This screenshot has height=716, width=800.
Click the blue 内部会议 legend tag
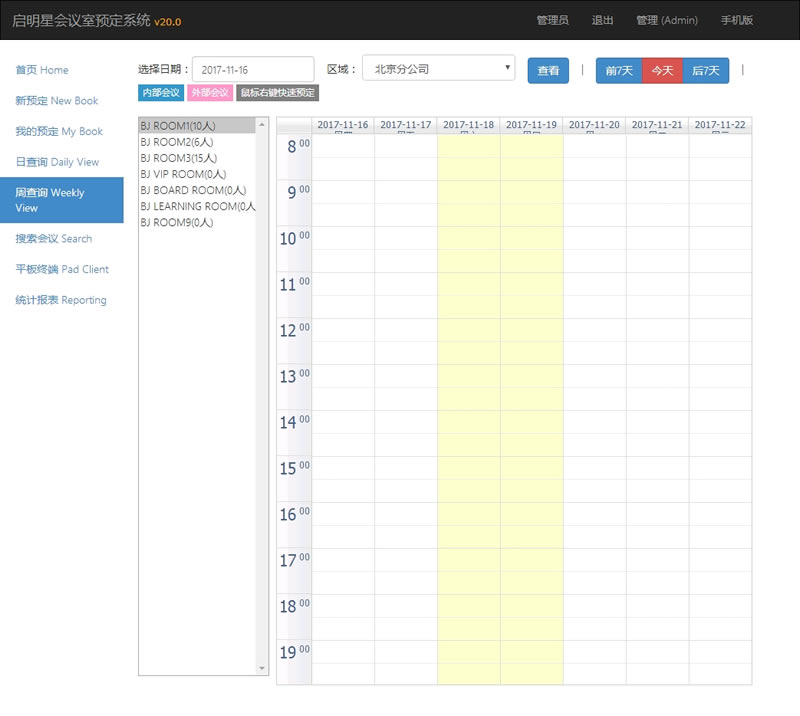click(161, 93)
